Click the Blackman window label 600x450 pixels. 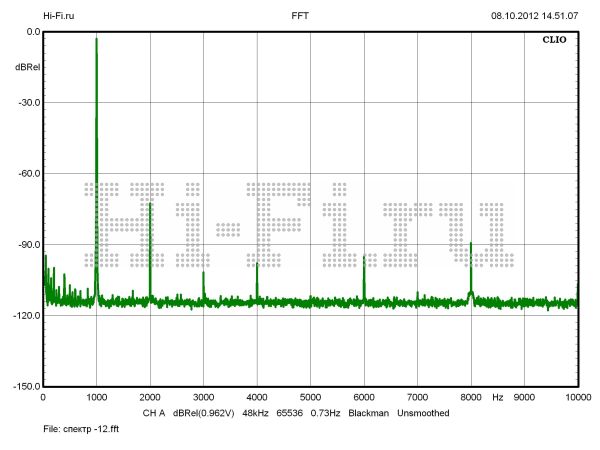[x=368, y=412]
